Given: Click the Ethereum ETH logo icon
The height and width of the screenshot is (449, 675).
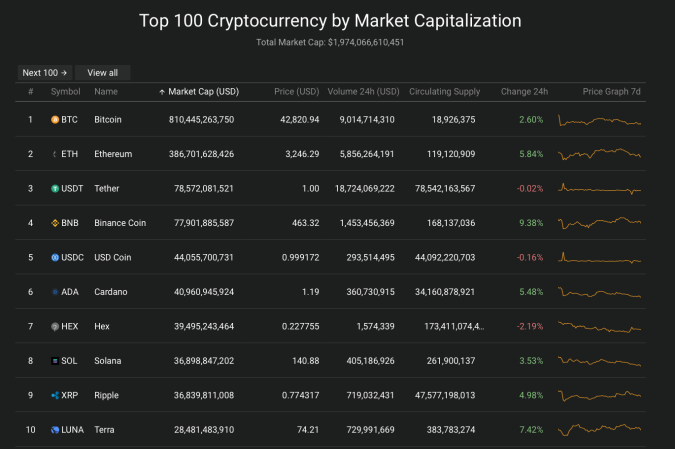Looking at the screenshot, I should [x=55, y=154].
